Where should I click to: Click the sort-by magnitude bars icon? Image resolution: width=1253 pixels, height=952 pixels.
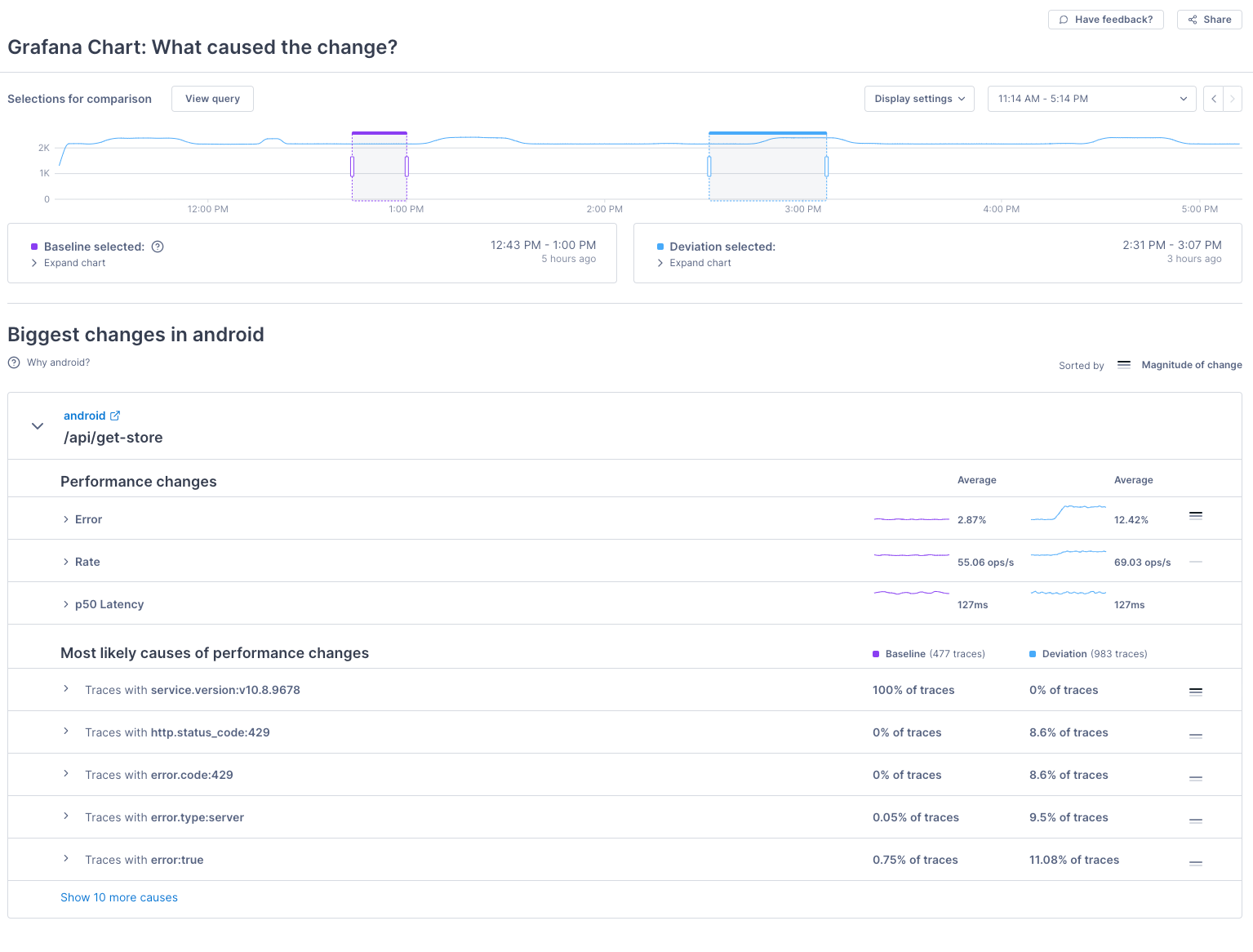tap(1124, 365)
